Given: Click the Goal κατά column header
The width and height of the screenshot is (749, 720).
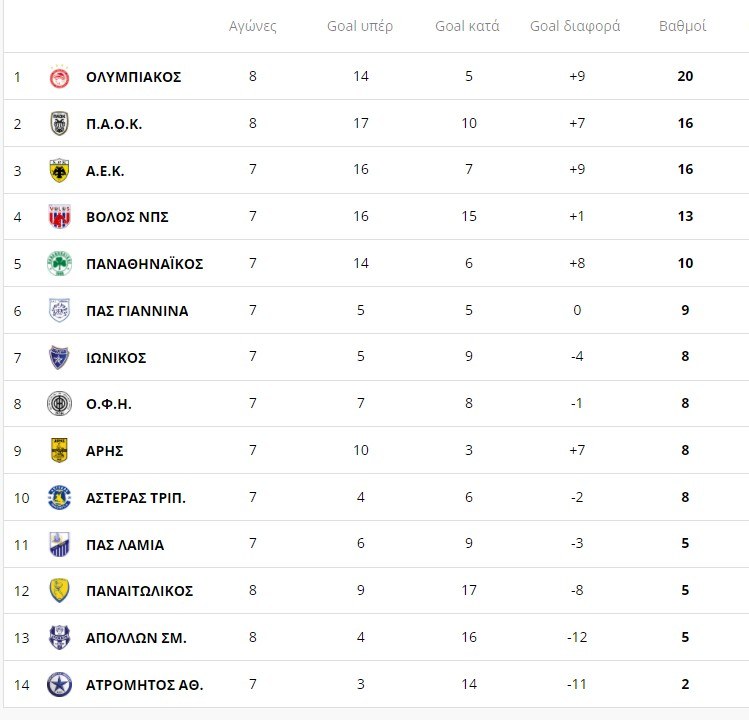Looking at the screenshot, I should click(x=467, y=26).
